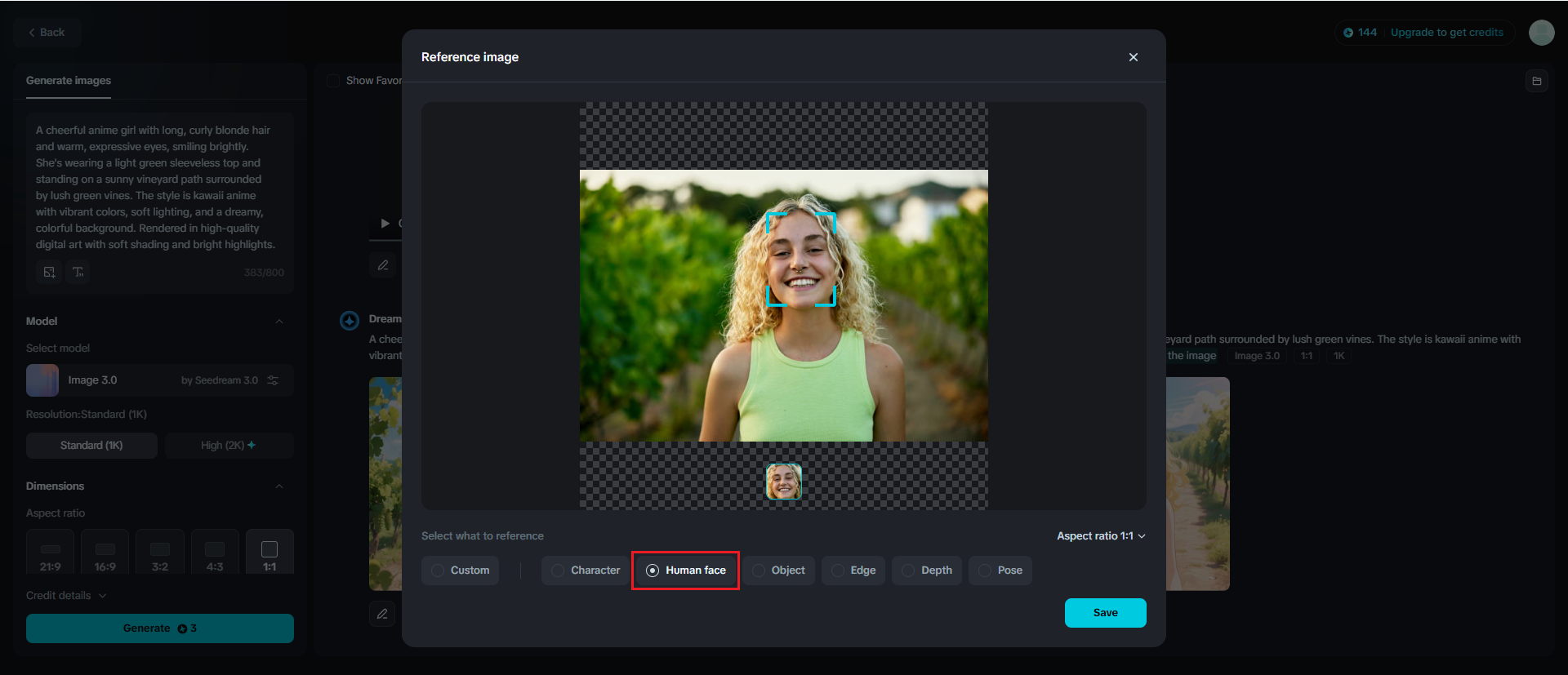Open the user profile avatar

tap(1542, 33)
